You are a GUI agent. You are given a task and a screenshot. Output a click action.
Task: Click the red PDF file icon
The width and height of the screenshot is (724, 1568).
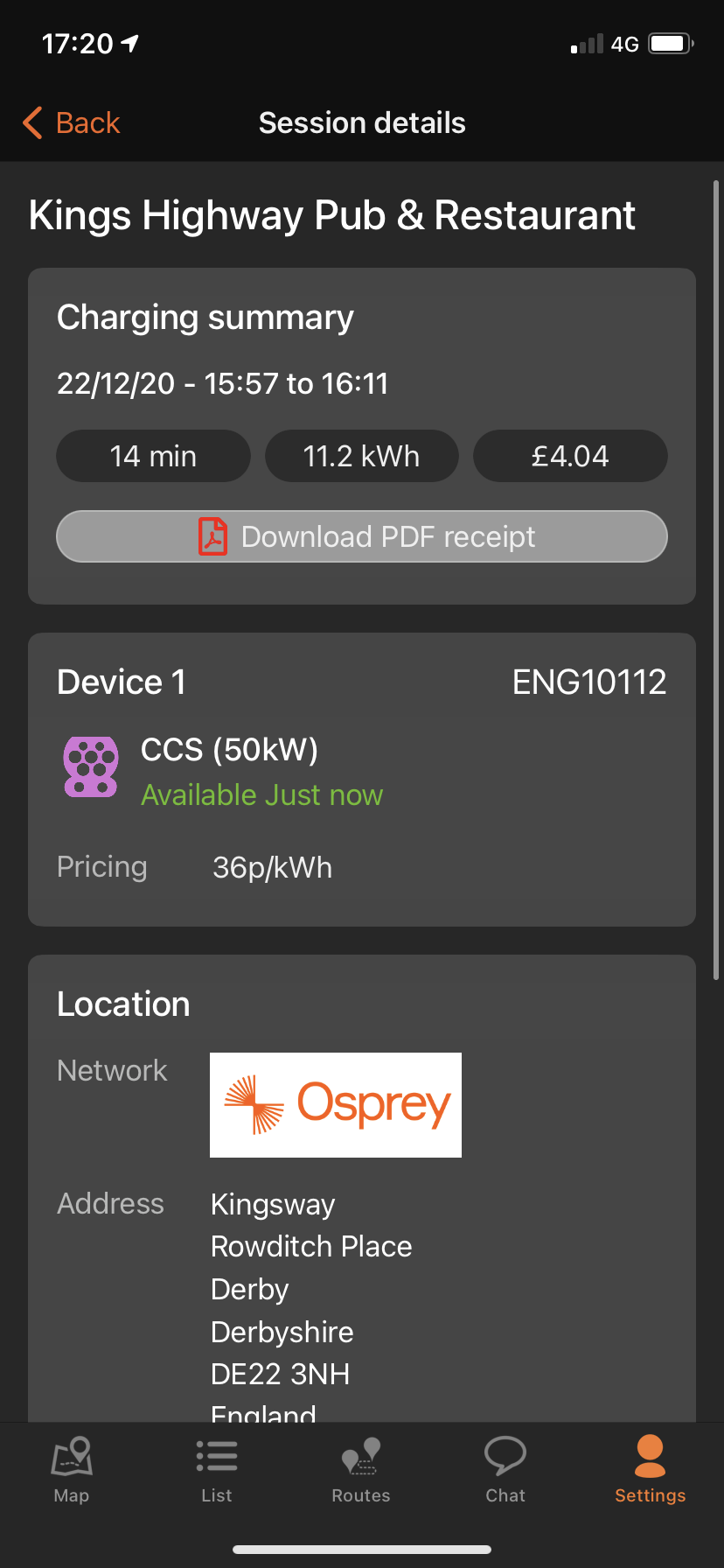[212, 536]
